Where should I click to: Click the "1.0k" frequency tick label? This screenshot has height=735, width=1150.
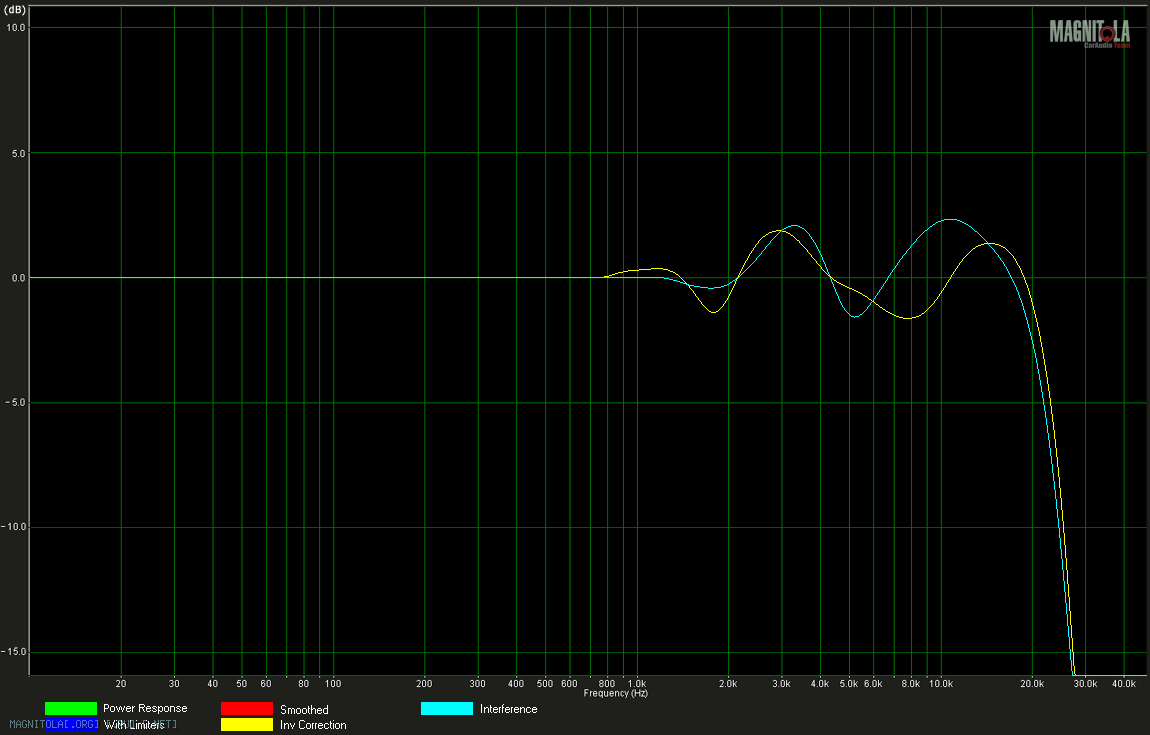[637, 684]
